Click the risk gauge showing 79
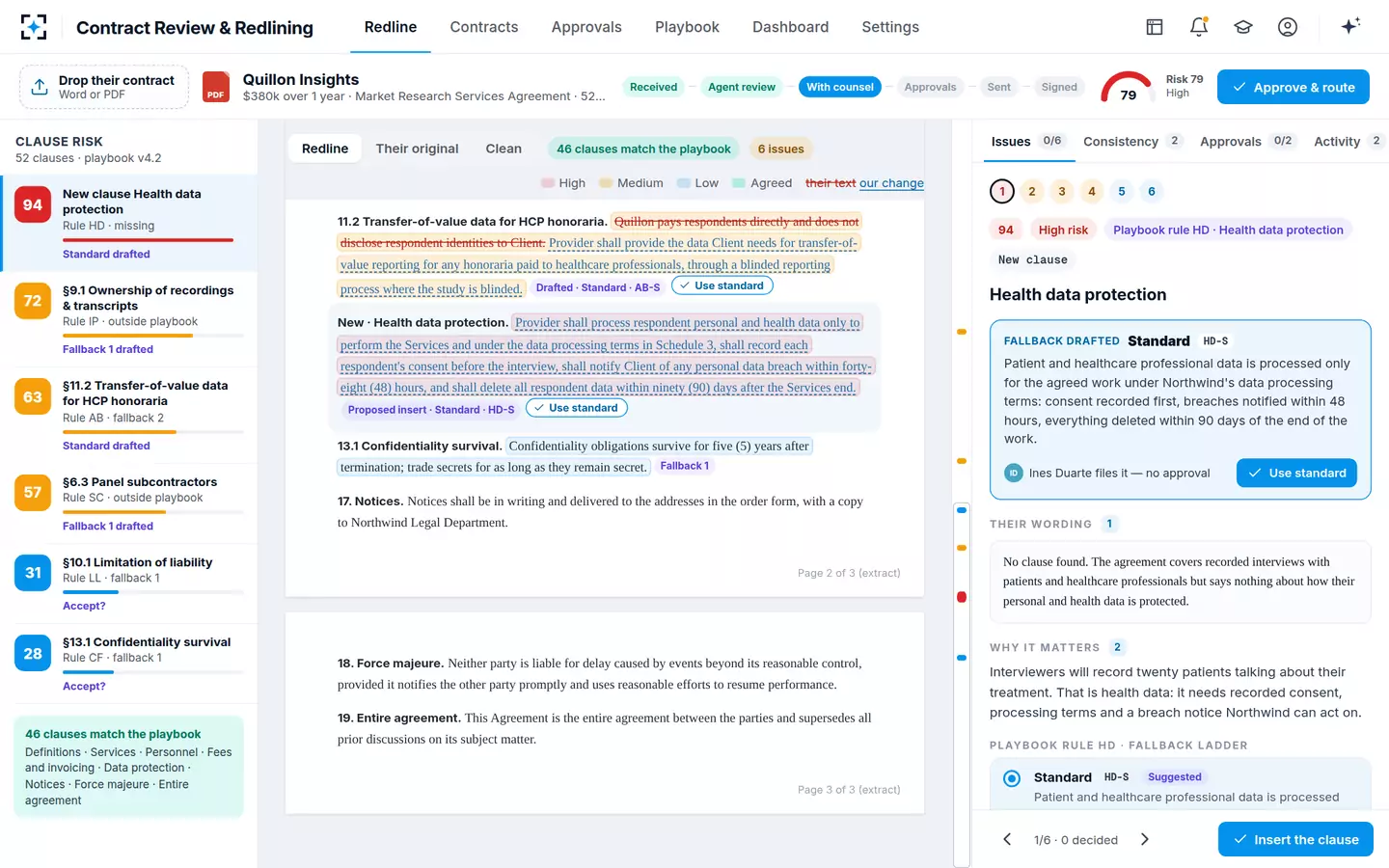The height and width of the screenshot is (868, 1389). click(1127, 87)
